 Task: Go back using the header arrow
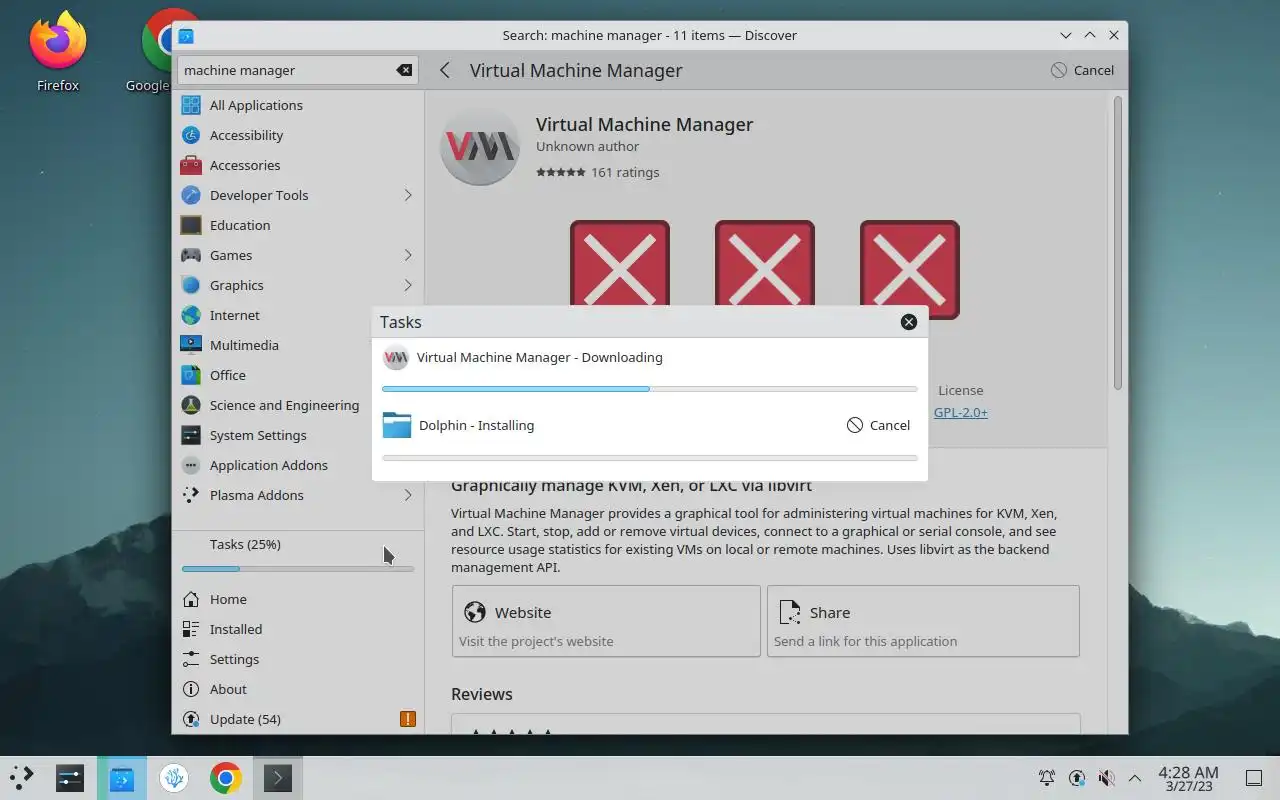445,70
